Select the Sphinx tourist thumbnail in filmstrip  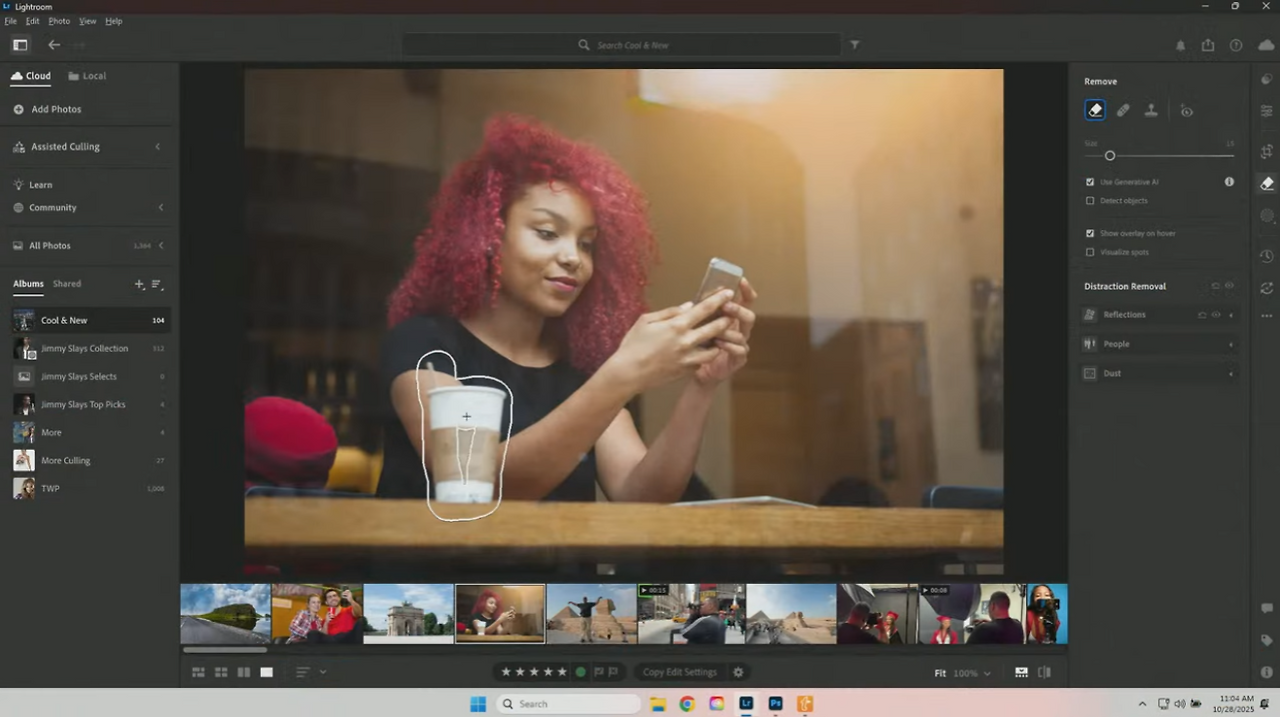coord(592,614)
